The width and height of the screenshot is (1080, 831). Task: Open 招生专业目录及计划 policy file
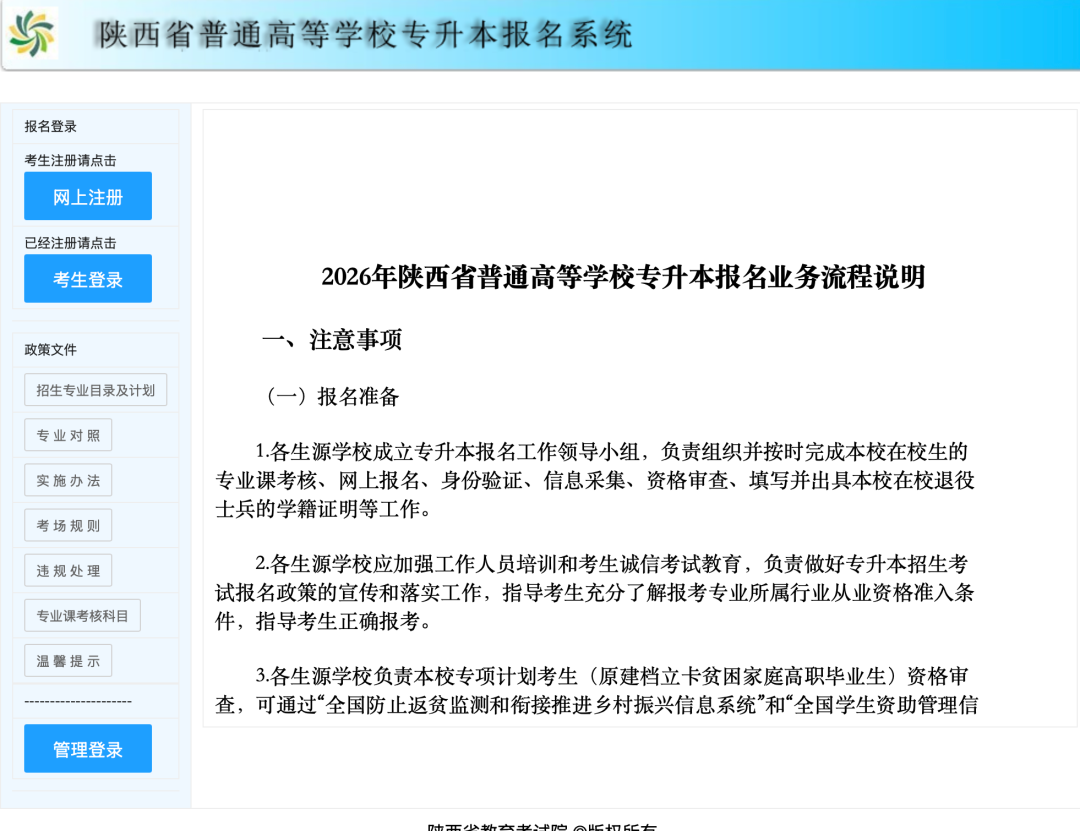click(95, 390)
